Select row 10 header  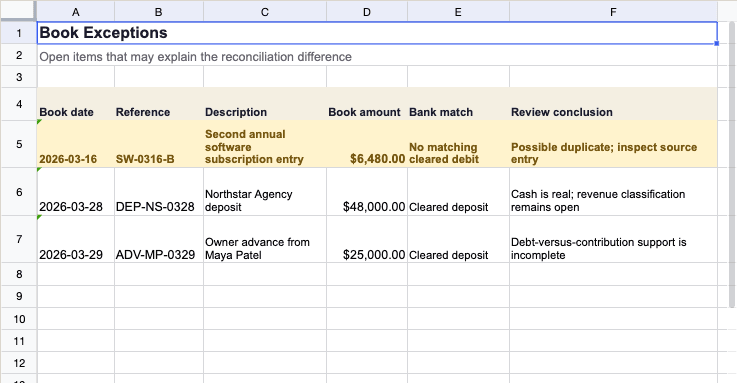click(x=19, y=319)
